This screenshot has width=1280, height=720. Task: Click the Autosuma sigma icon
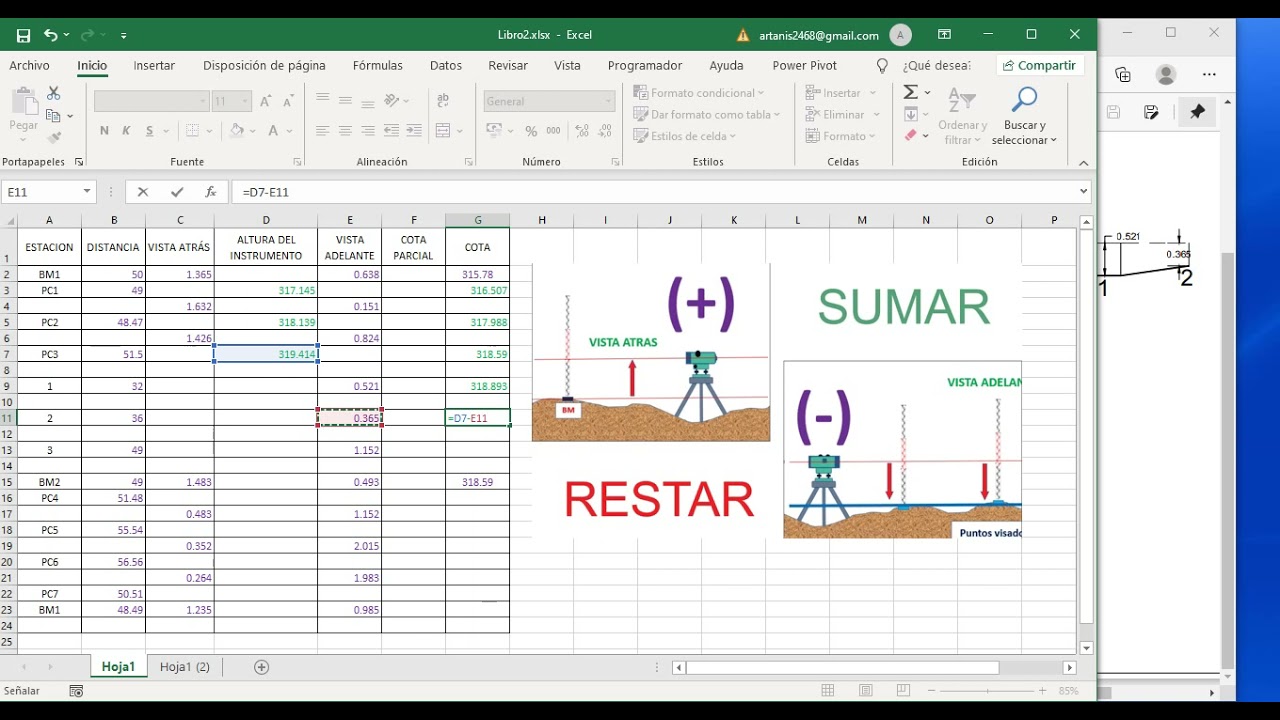pos(911,92)
